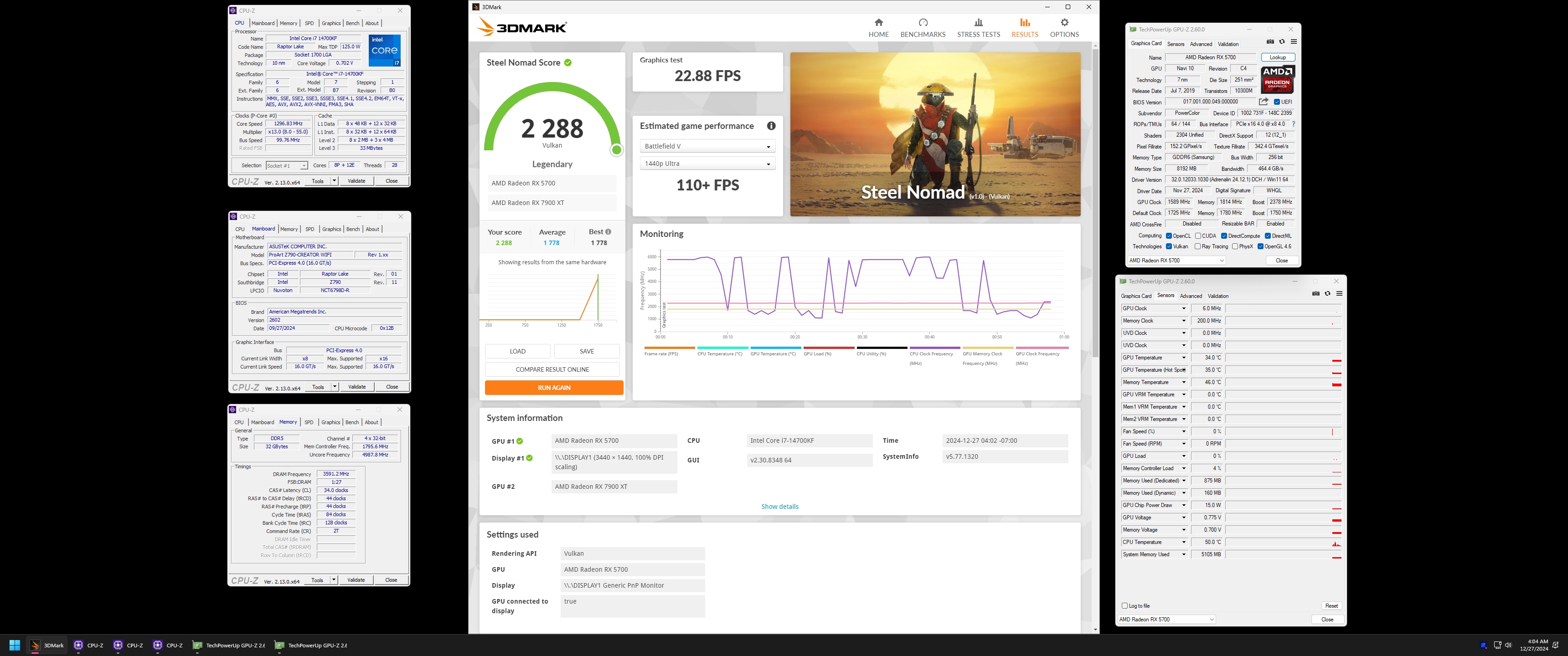Screen dimensions: 1568x656
Task: Take screenshot in GPU-Z Graphics Card window
Action: pyautogui.click(x=1270, y=42)
